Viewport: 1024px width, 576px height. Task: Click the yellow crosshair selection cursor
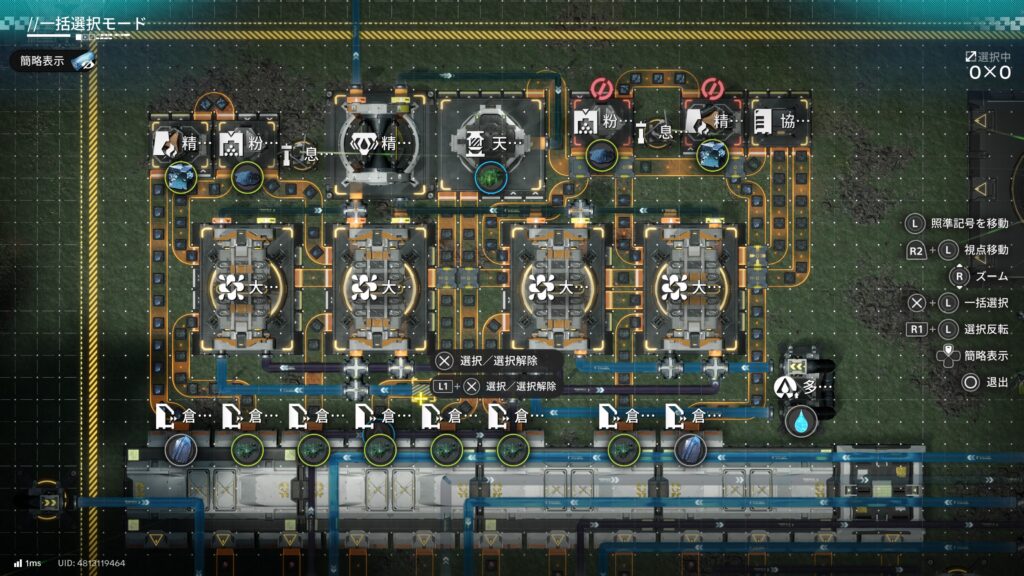(421, 397)
